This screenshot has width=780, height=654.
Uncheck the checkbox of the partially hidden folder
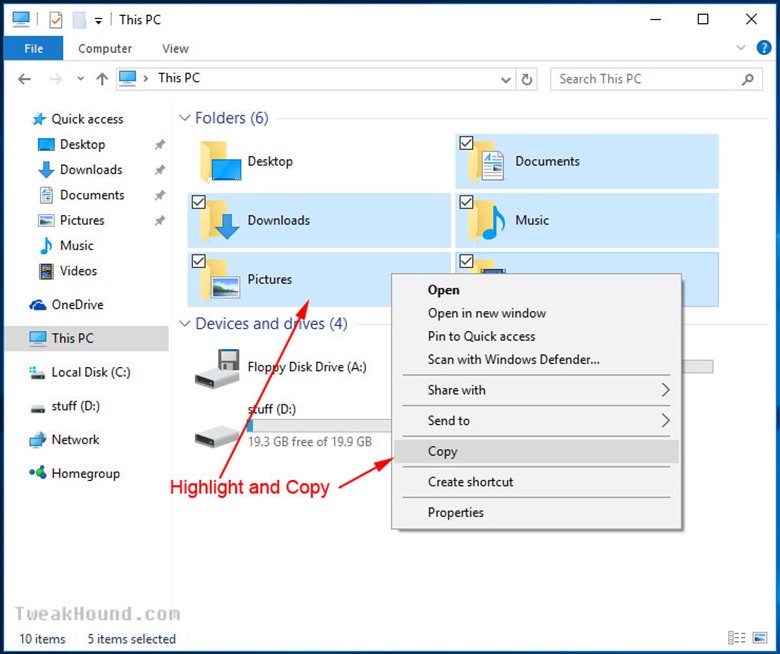pyautogui.click(x=466, y=261)
